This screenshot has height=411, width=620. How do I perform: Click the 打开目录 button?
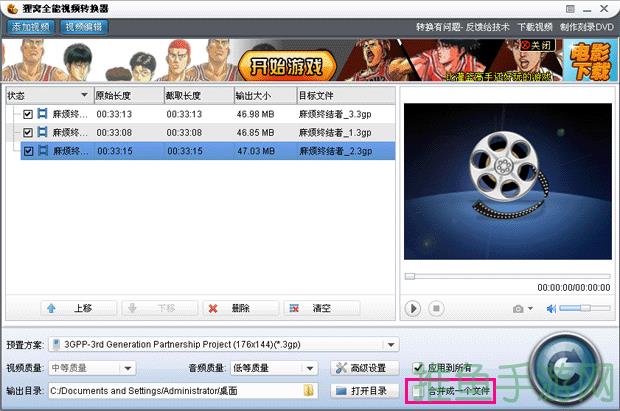click(x=365, y=389)
